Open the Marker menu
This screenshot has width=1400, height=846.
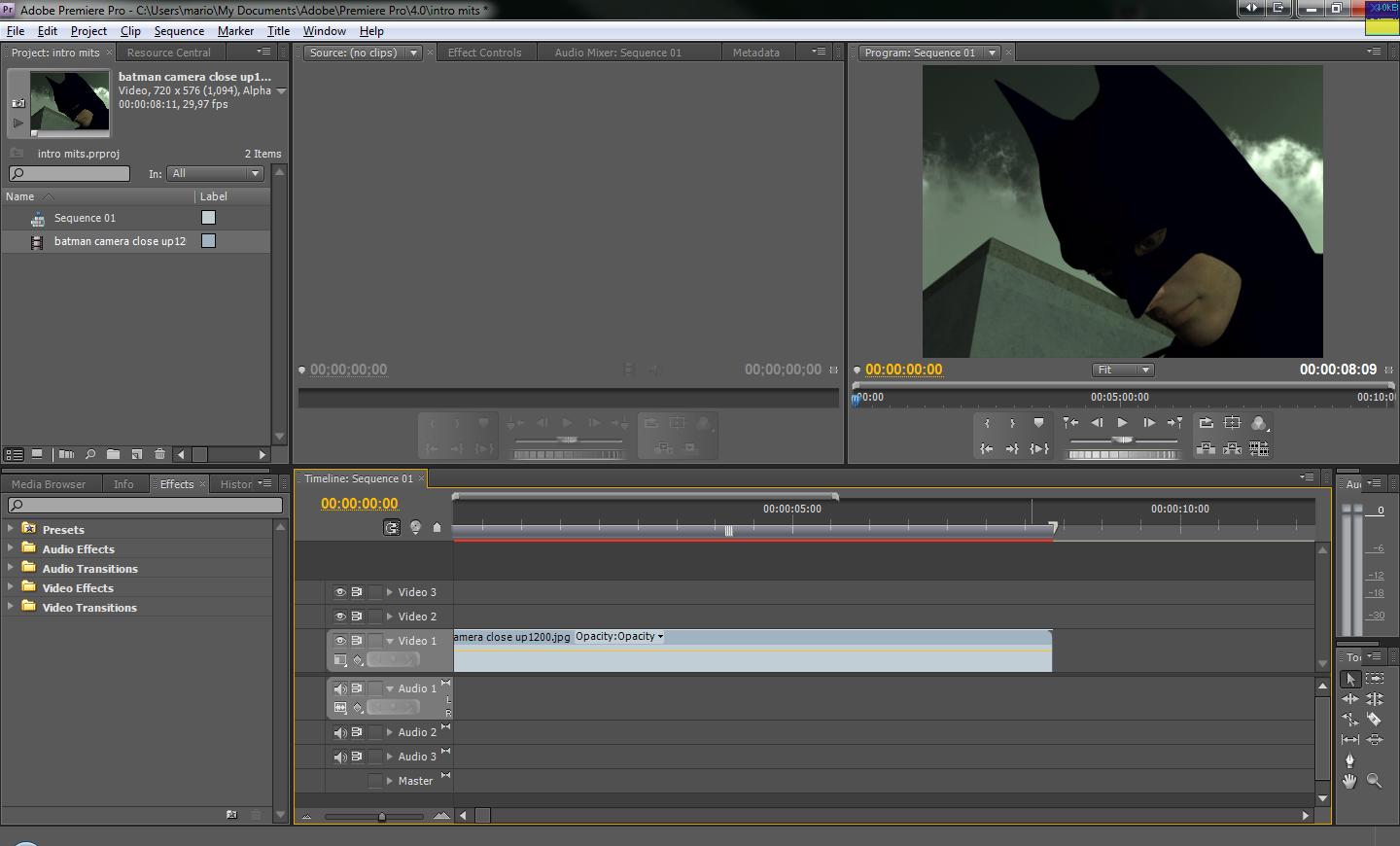click(235, 31)
